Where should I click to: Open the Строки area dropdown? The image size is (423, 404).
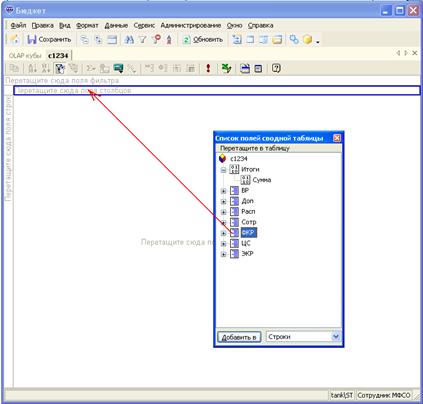pyautogui.click(x=336, y=337)
